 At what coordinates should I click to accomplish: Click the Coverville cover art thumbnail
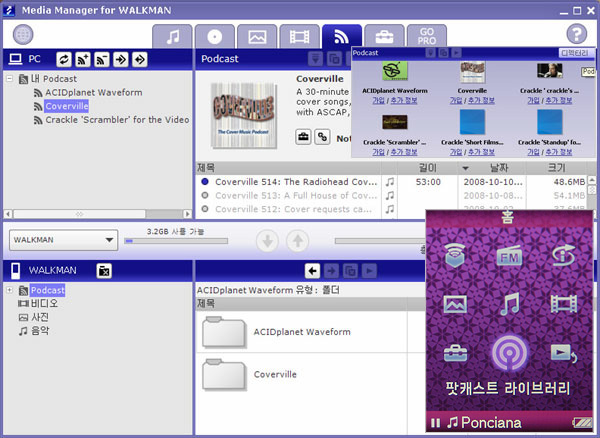tap(243, 116)
